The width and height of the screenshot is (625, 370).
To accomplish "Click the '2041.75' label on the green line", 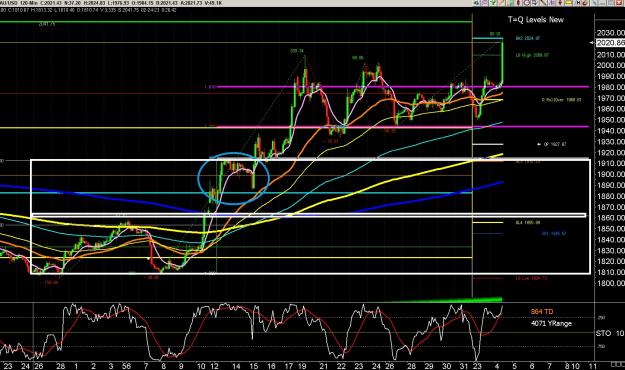I will coord(47,24).
